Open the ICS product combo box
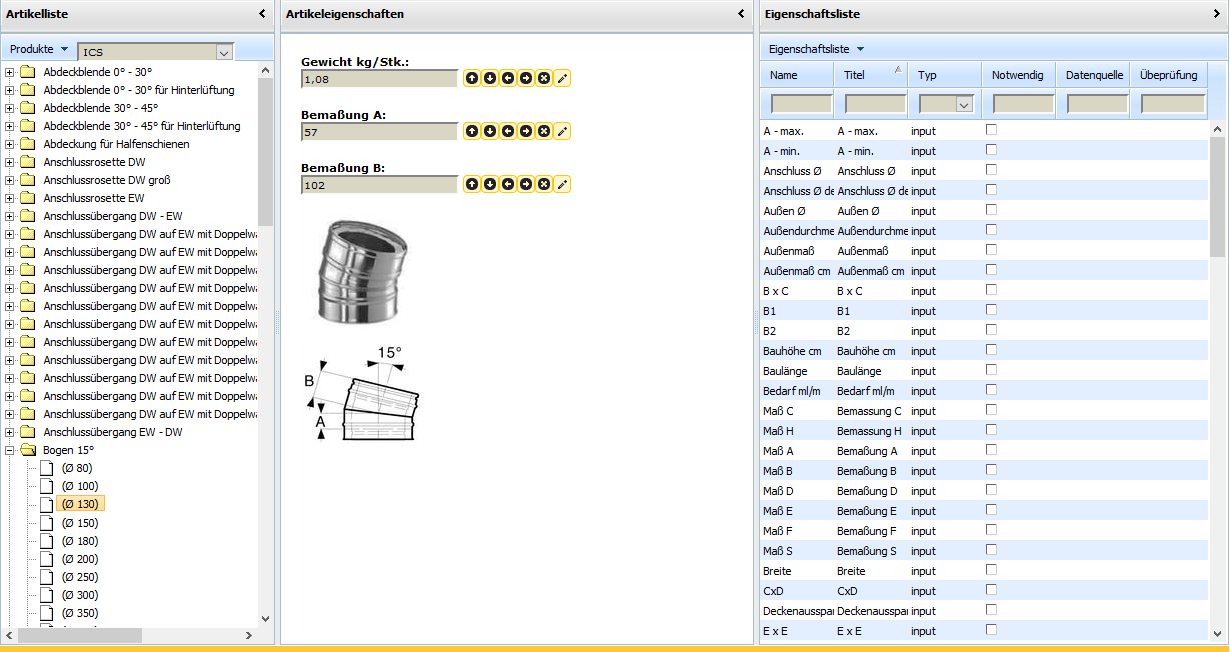 pyautogui.click(x=224, y=52)
